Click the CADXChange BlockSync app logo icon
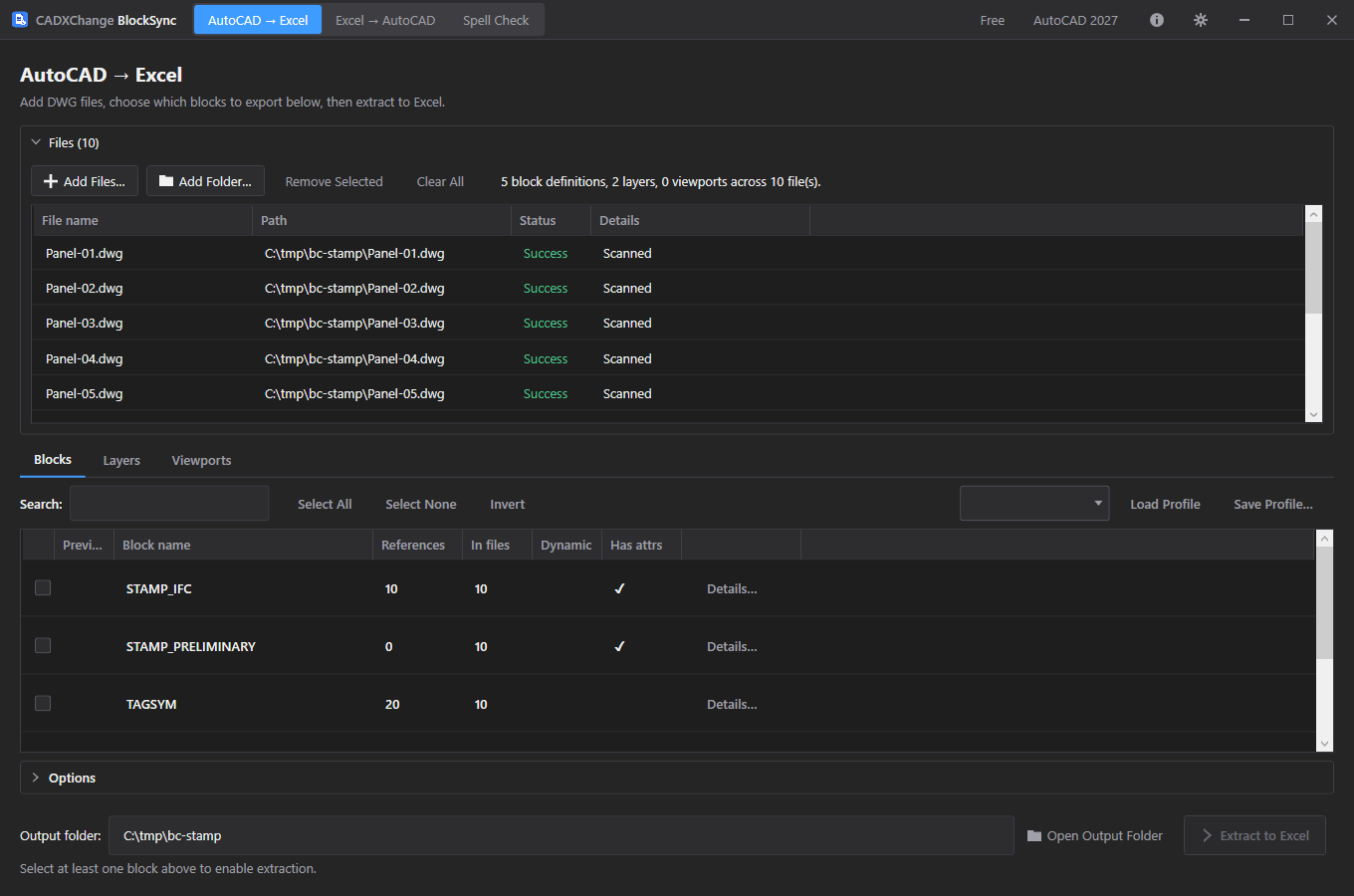Screen dimensions: 1354x896 20,19
